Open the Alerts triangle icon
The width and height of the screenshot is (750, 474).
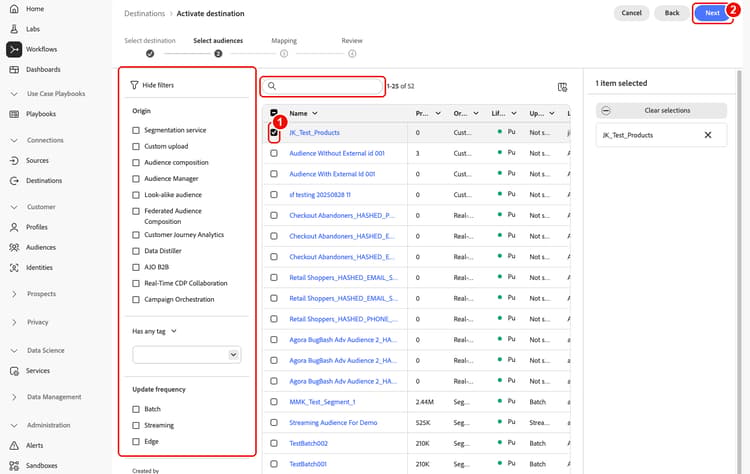(14, 445)
